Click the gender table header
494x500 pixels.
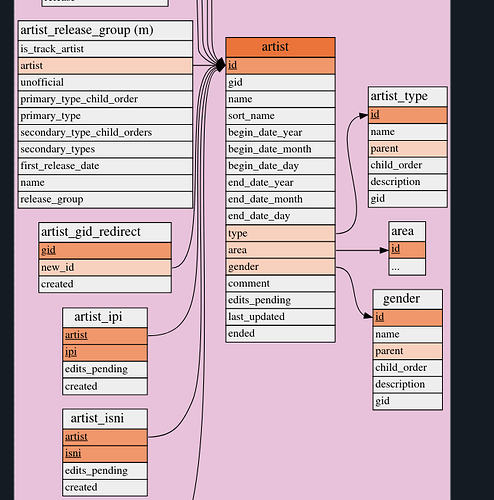coord(408,299)
